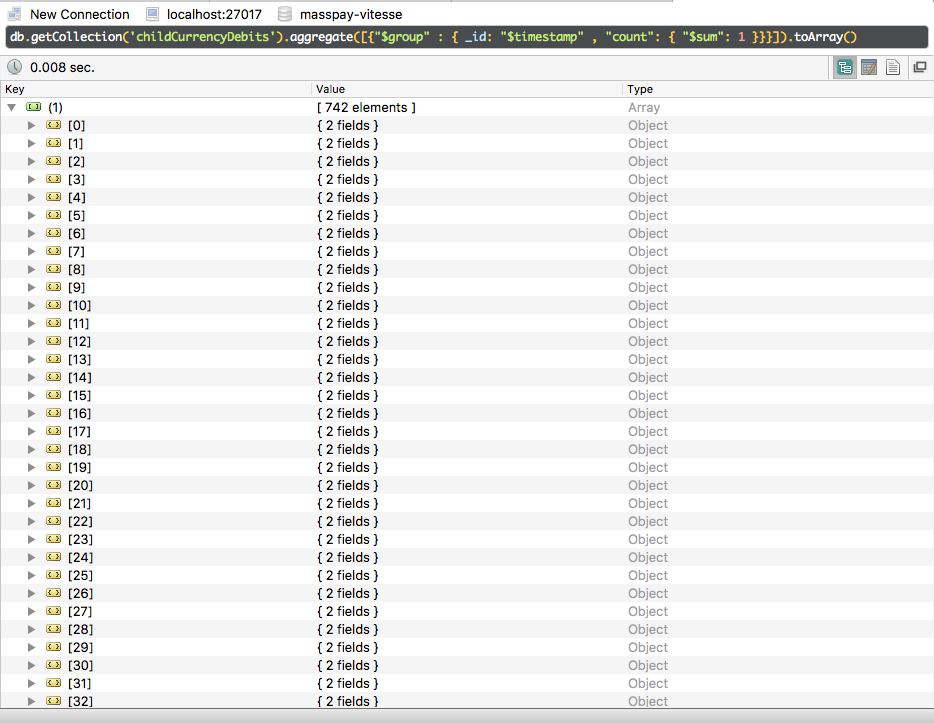Select tree row [13]
This screenshot has width=934, height=723.
tap(466, 359)
